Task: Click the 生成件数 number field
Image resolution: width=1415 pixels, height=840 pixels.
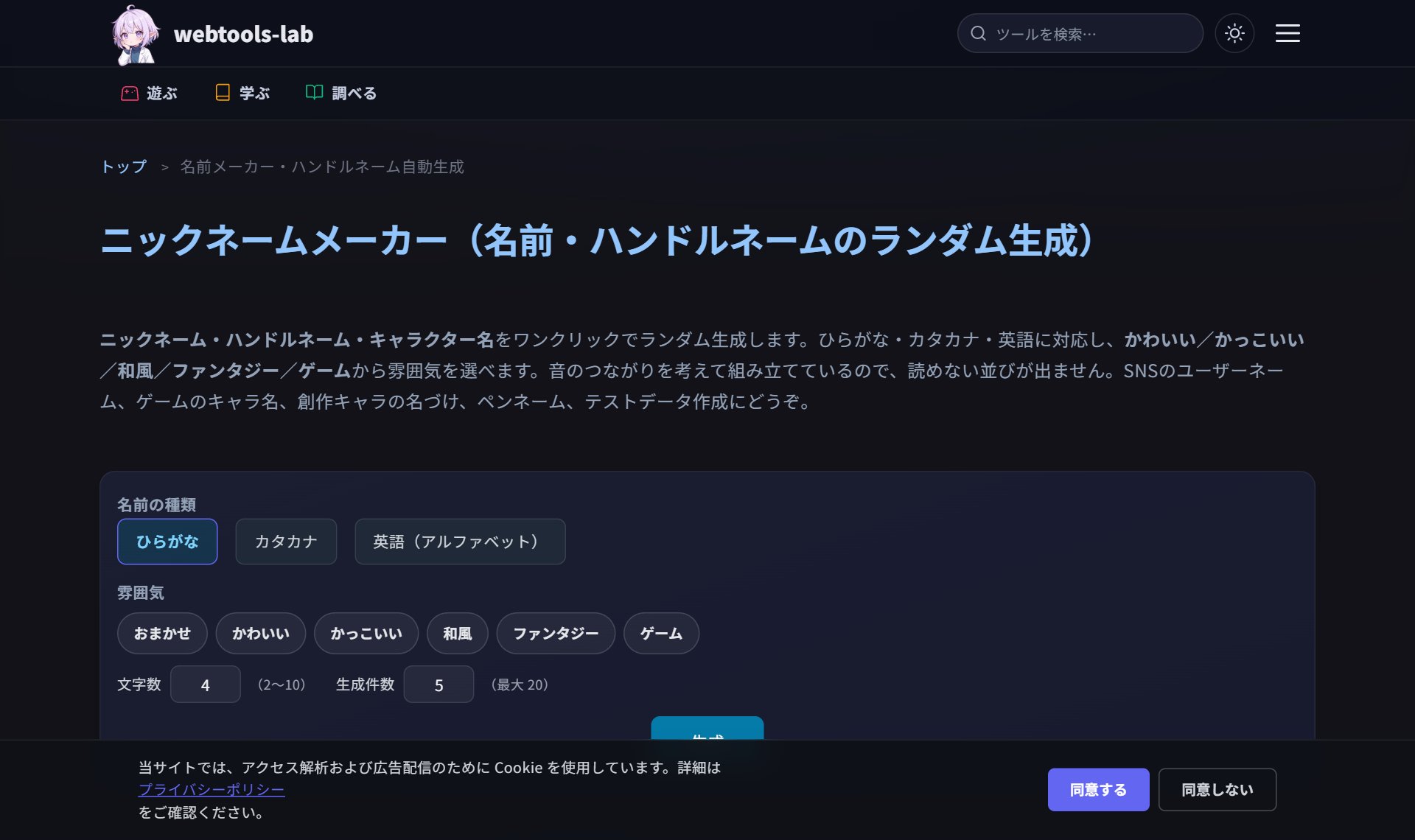Action: pos(439,685)
